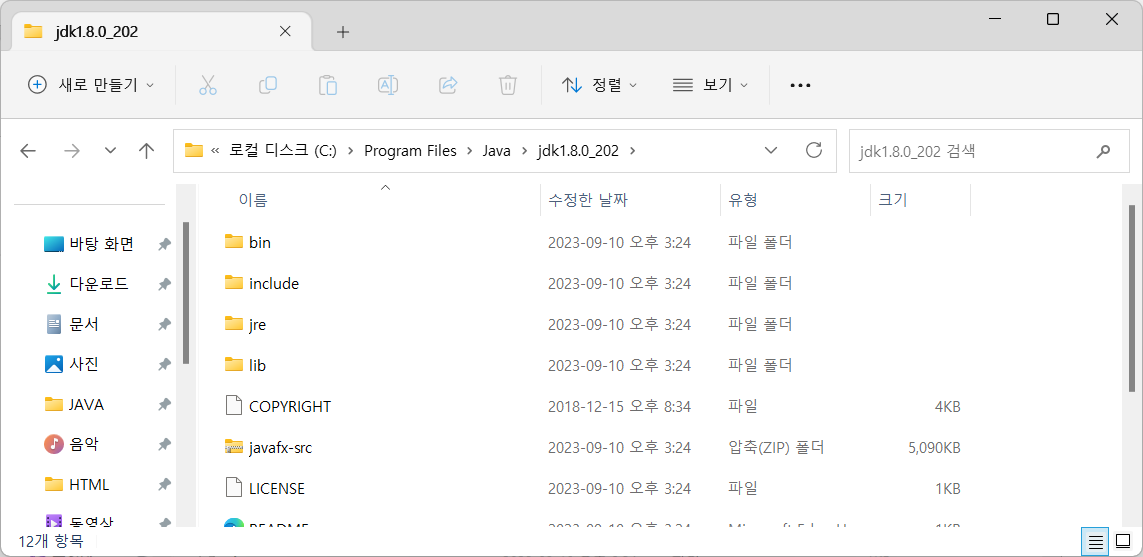Unpin JAVA using its pin icon
1143x557 pixels.
[165, 405]
